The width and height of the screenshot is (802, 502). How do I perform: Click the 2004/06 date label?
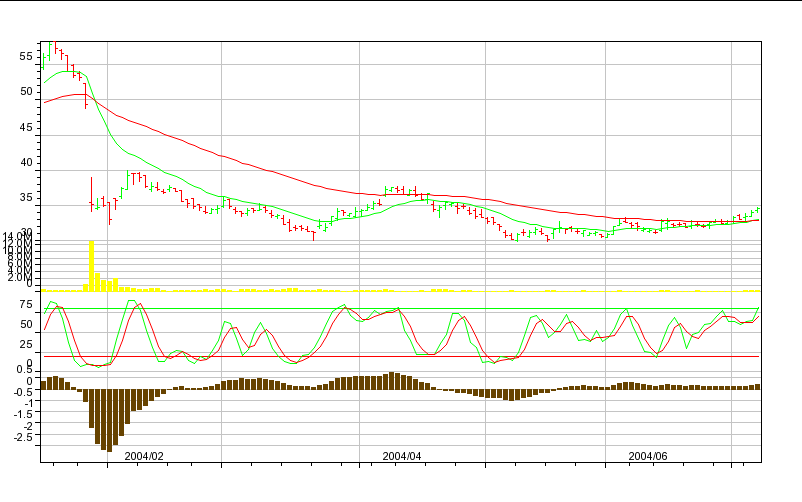pyautogui.click(x=648, y=455)
